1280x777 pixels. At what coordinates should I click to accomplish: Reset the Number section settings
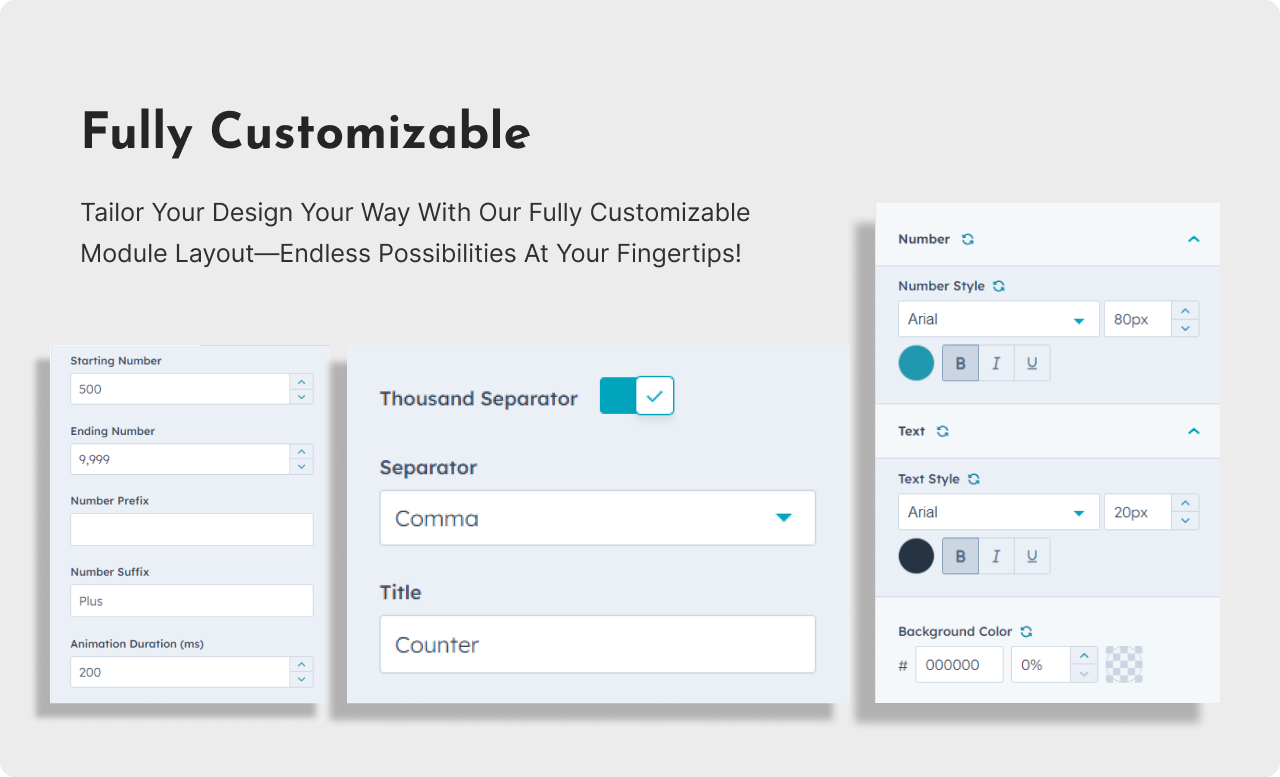pos(966,239)
